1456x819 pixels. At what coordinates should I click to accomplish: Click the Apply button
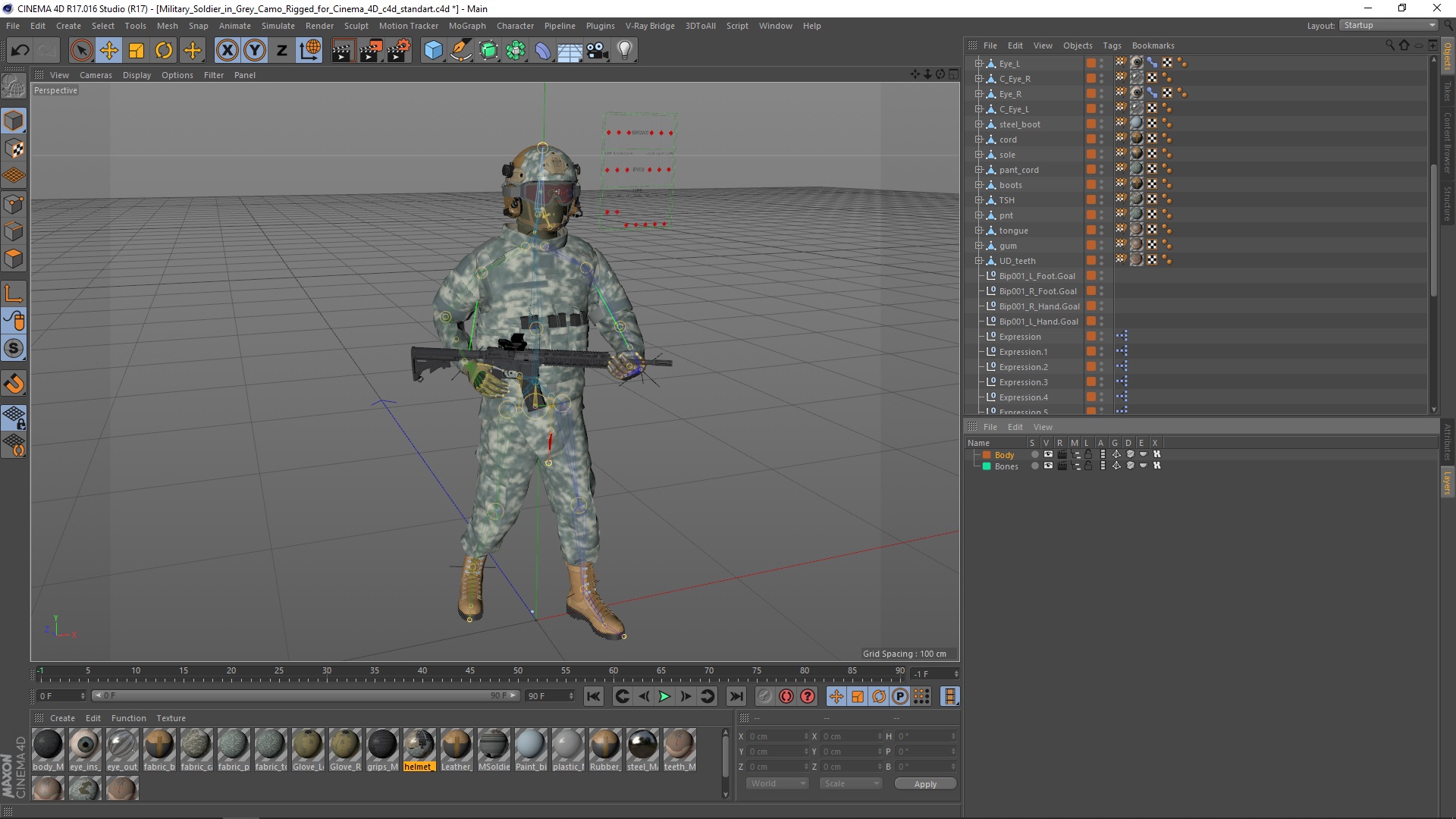coord(925,784)
